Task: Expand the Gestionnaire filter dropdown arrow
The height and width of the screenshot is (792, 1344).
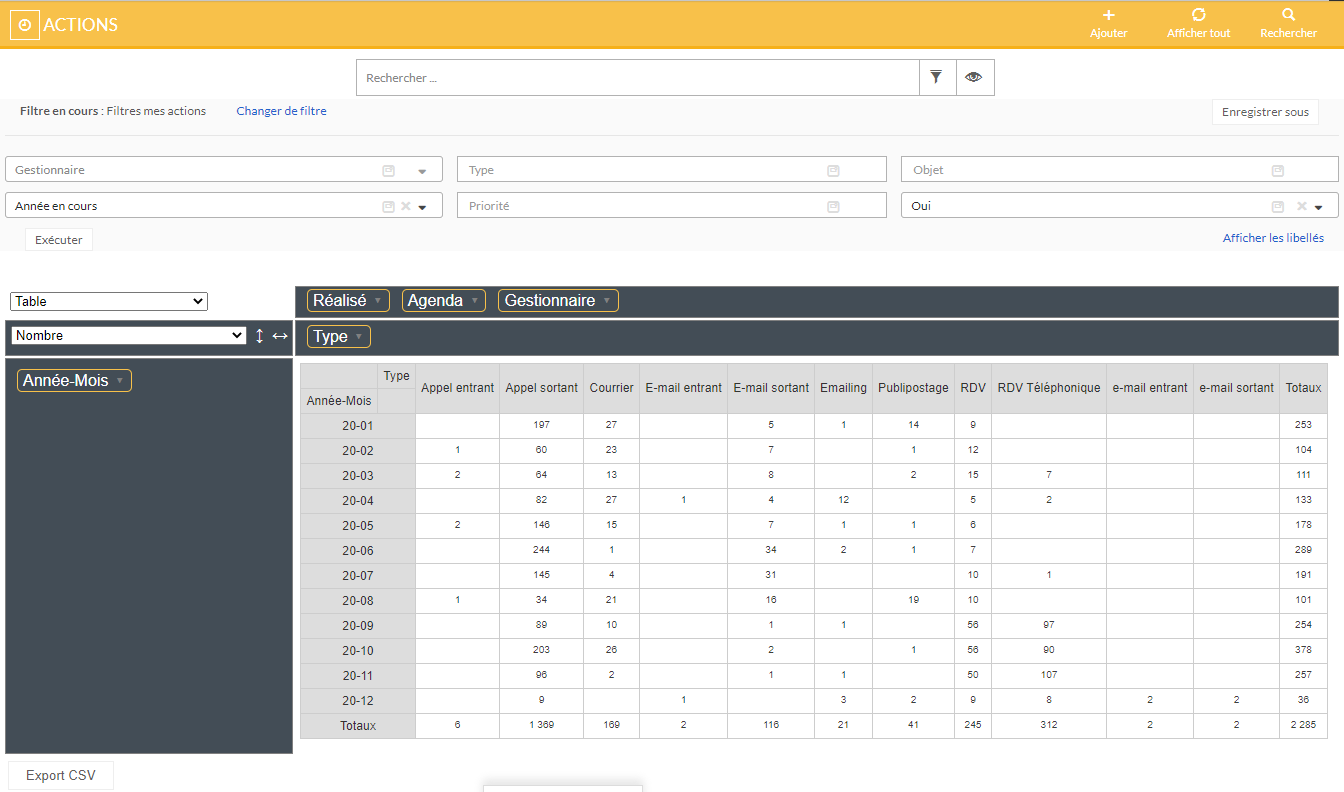Action: coord(422,171)
